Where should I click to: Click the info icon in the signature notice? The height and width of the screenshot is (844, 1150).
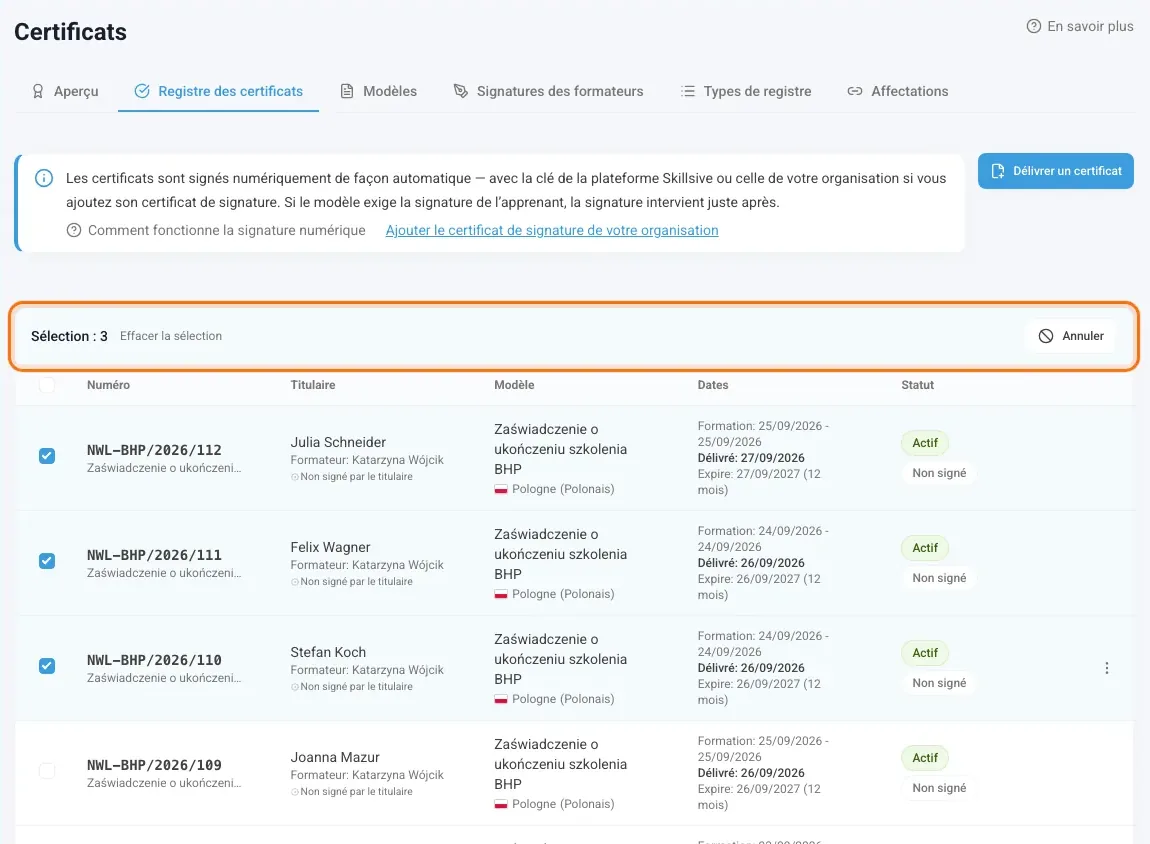(44, 178)
